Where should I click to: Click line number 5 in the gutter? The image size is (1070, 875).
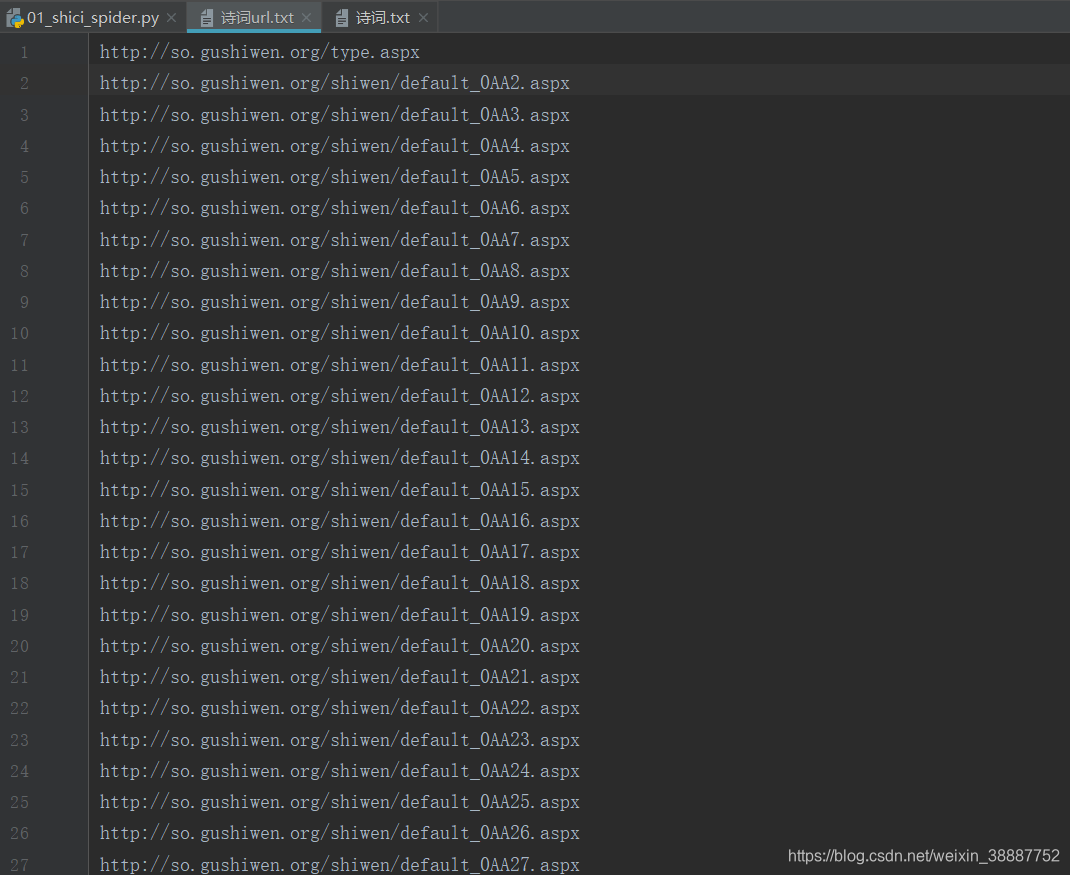coord(25,177)
